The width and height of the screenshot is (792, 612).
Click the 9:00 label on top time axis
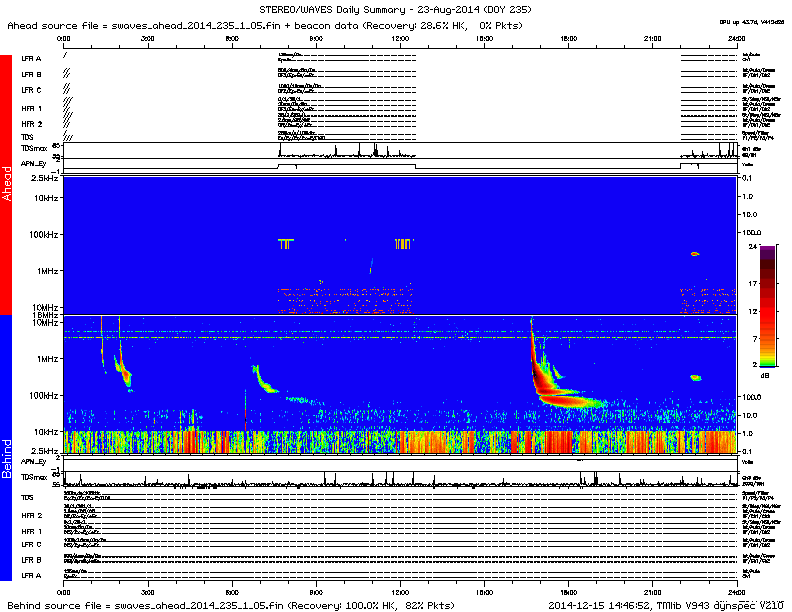pyautogui.click(x=316, y=39)
